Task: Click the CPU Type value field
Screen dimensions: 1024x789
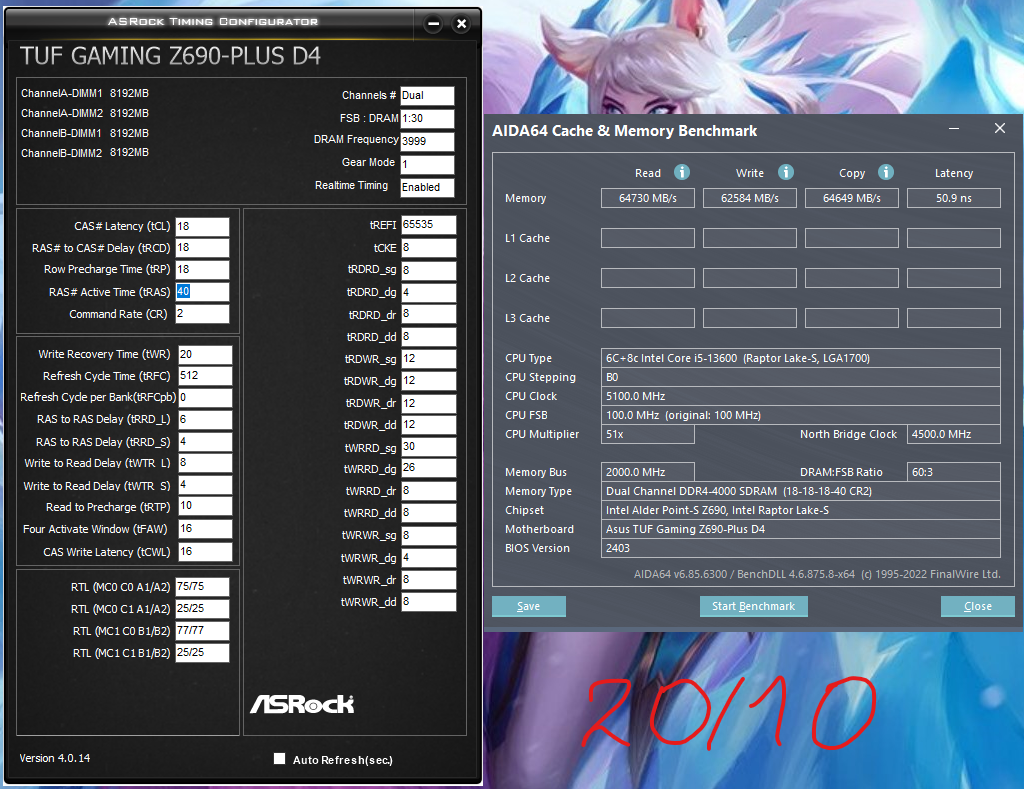Action: click(x=801, y=358)
